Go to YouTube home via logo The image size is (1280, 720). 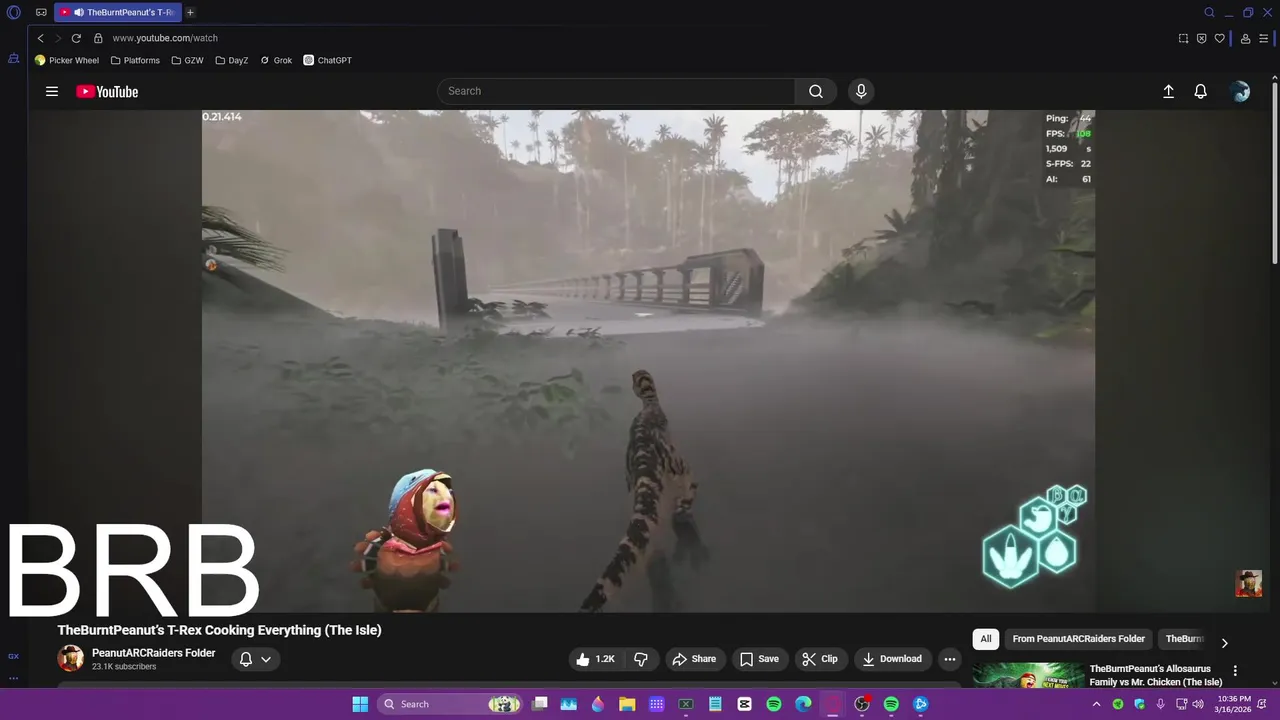[107, 92]
